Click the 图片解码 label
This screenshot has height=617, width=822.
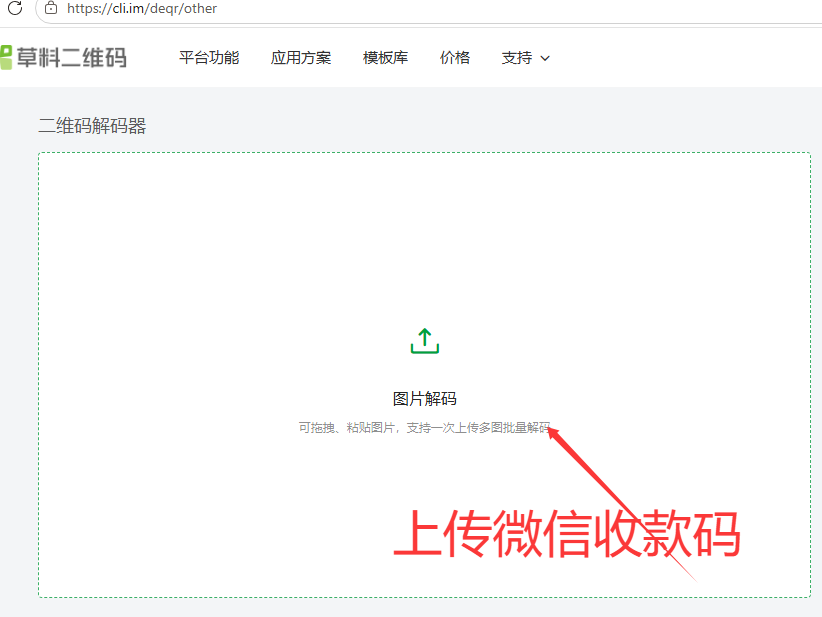click(425, 399)
